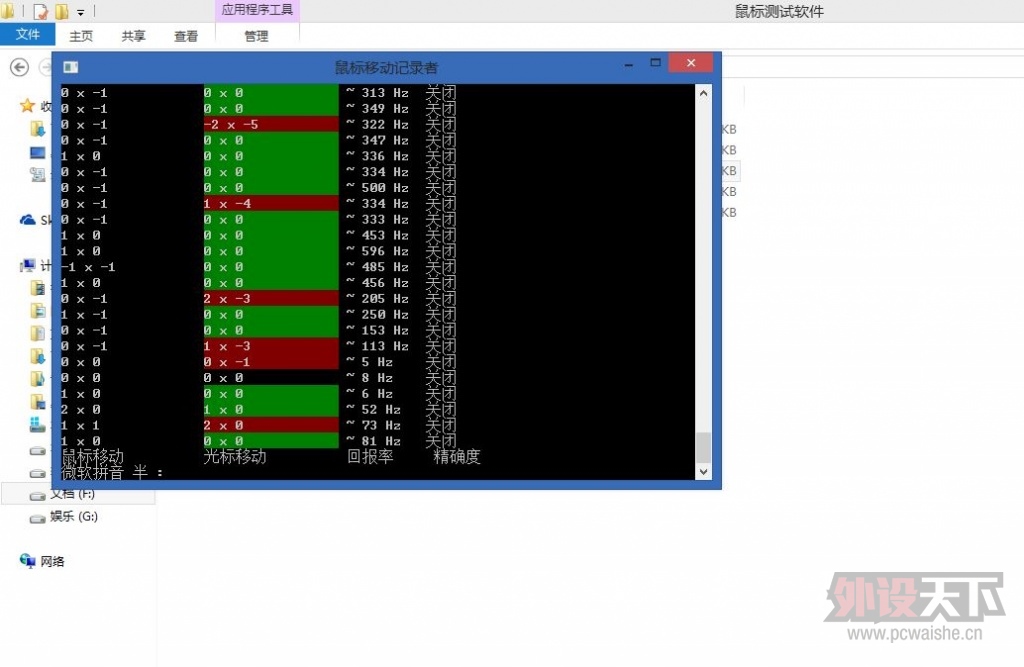Click the '~ 81 Hz' report rate value
The width and height of the screenshot is (1024, 667).
point(374,441)
